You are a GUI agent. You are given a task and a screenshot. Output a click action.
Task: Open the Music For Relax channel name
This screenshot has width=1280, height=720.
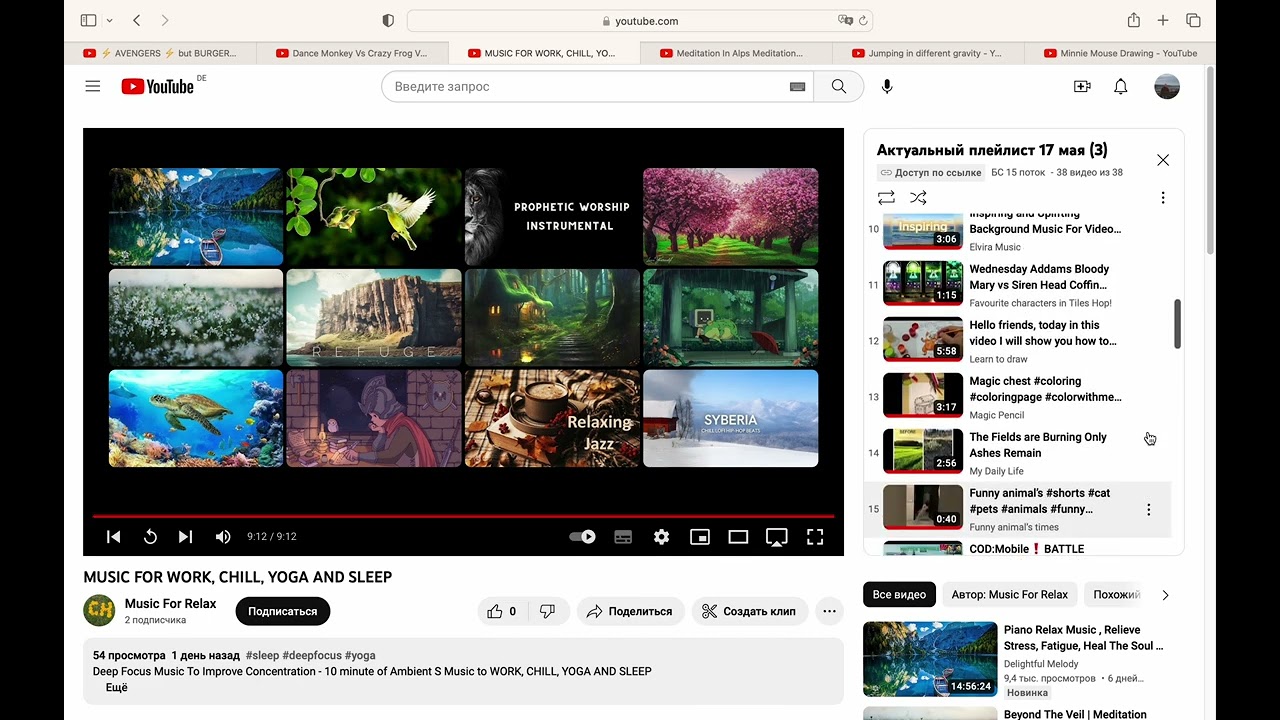pyautogui.click(x=170, y=604)
